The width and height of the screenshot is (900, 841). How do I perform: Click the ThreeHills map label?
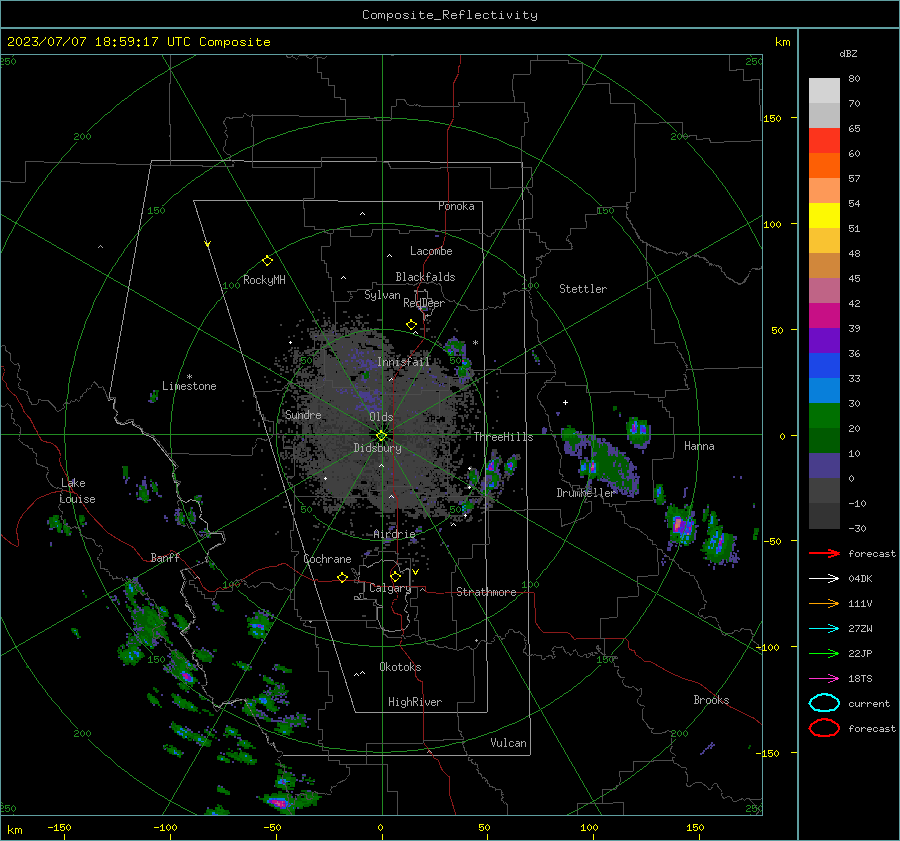tap(503, 437)
